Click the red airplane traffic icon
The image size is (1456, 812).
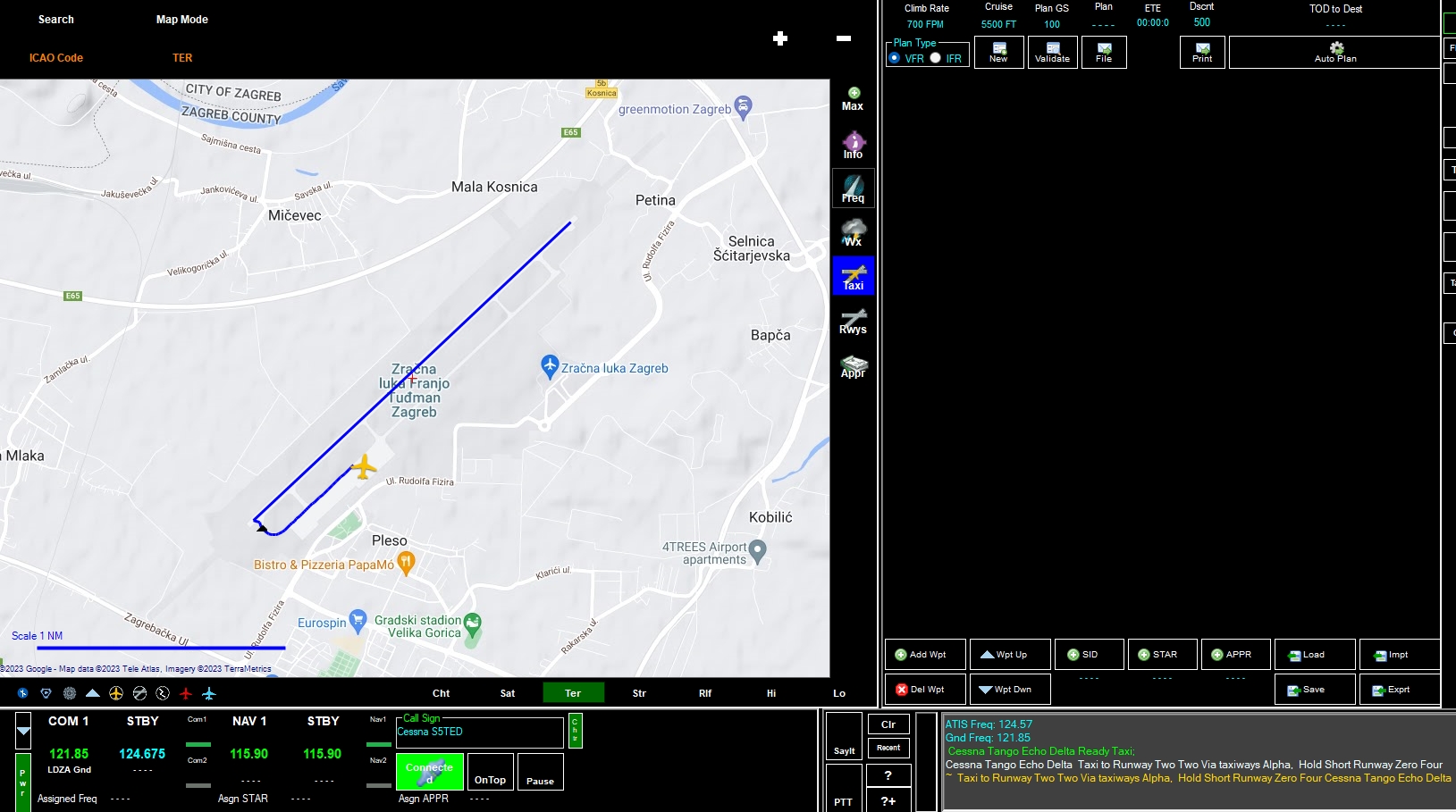pos(186,693)
